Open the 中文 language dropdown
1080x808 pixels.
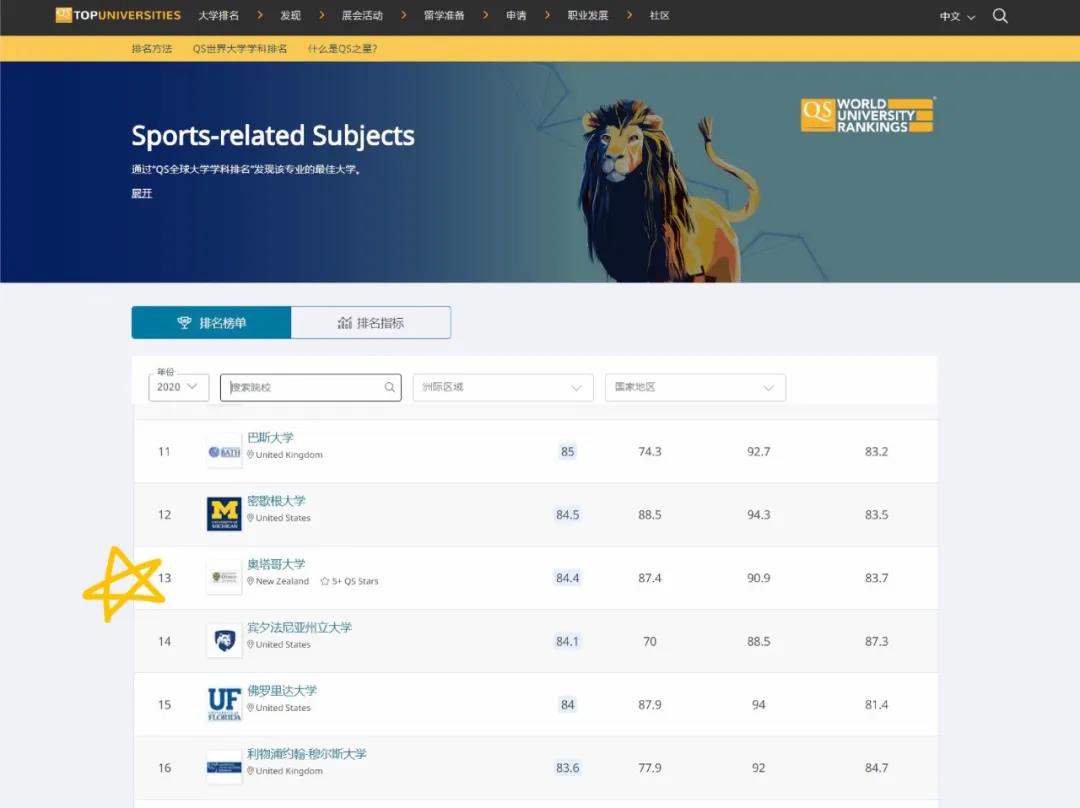957,17
